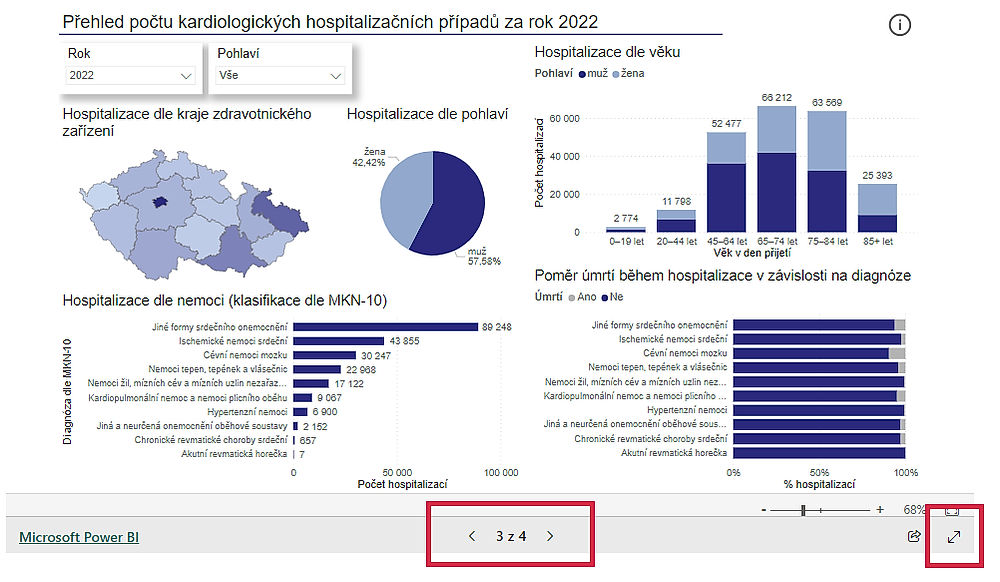Go to the previous report page chevron
The image size is (1000, 582).
472,536
